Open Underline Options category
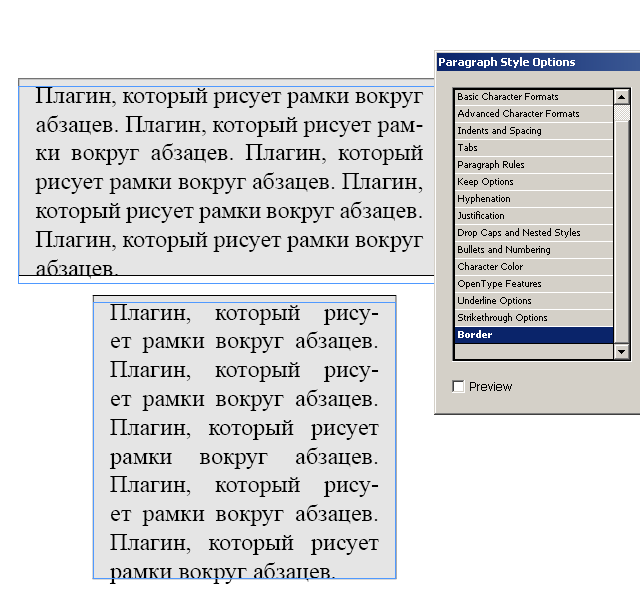The height and width of the screenshot is (590, 640). coord(534,301)
